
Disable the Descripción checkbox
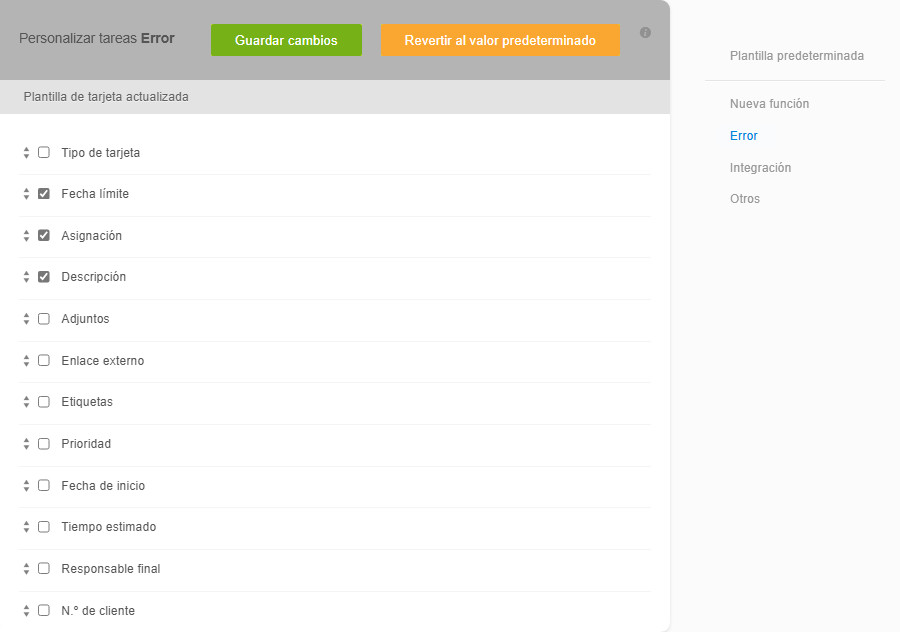click(x=44, y=277)
